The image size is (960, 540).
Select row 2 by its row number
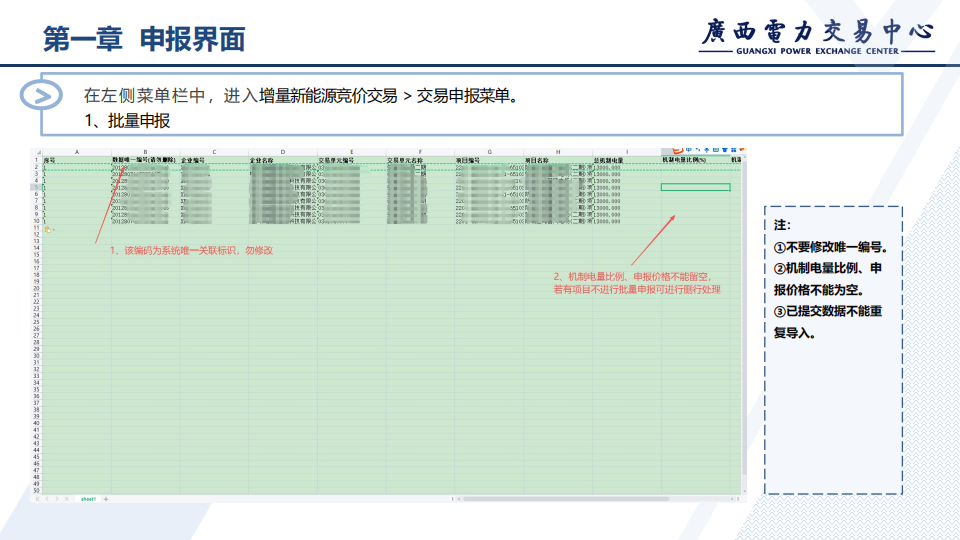point(36,167)
